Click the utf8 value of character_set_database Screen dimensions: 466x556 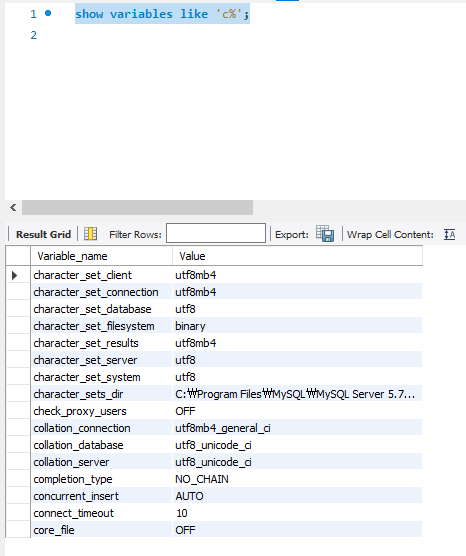pos(297,309)
